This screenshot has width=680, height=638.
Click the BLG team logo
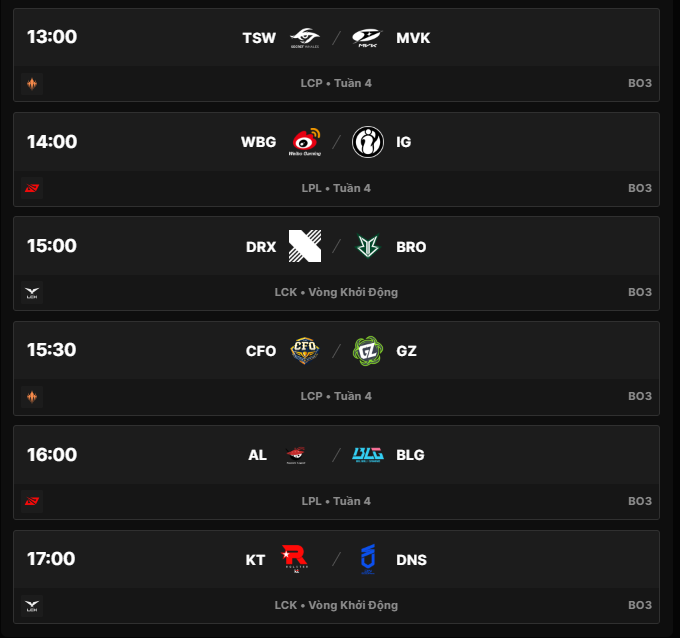[x=367, y=455]
